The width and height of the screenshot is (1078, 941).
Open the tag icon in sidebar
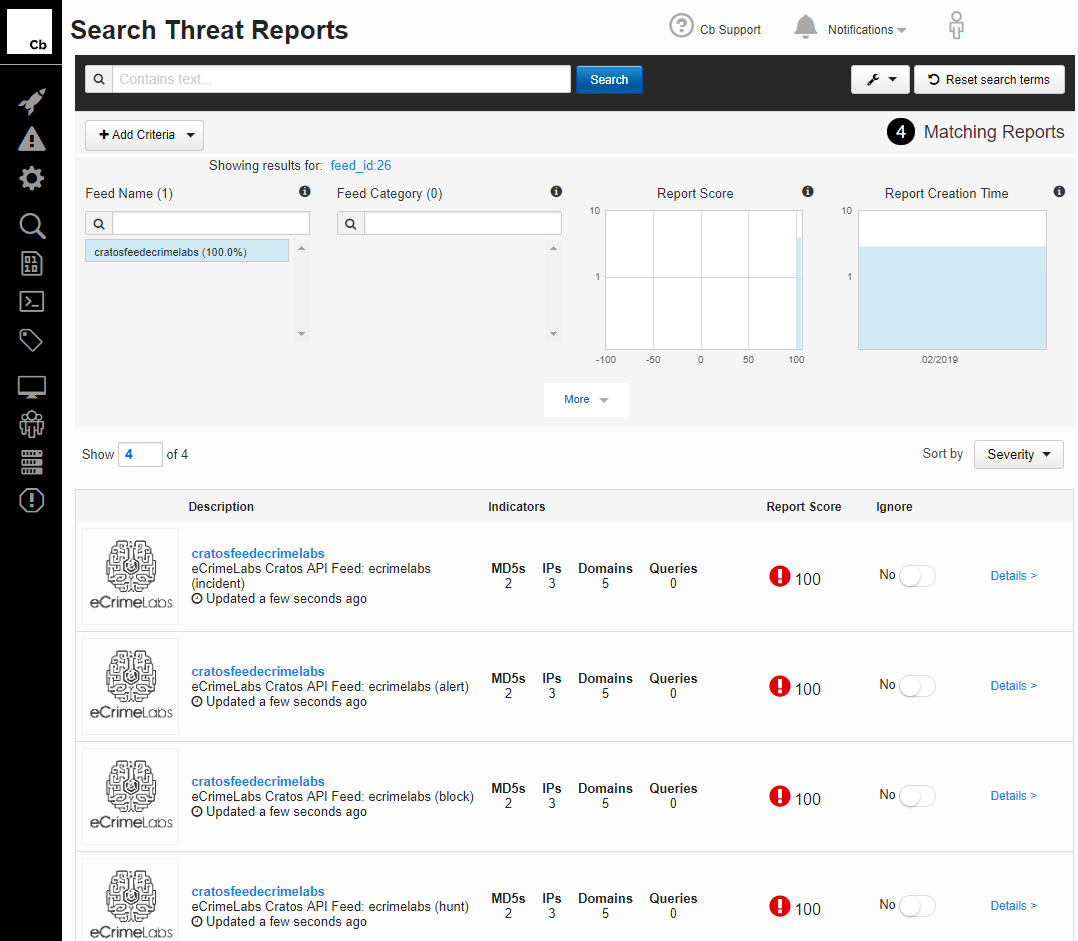31,340
